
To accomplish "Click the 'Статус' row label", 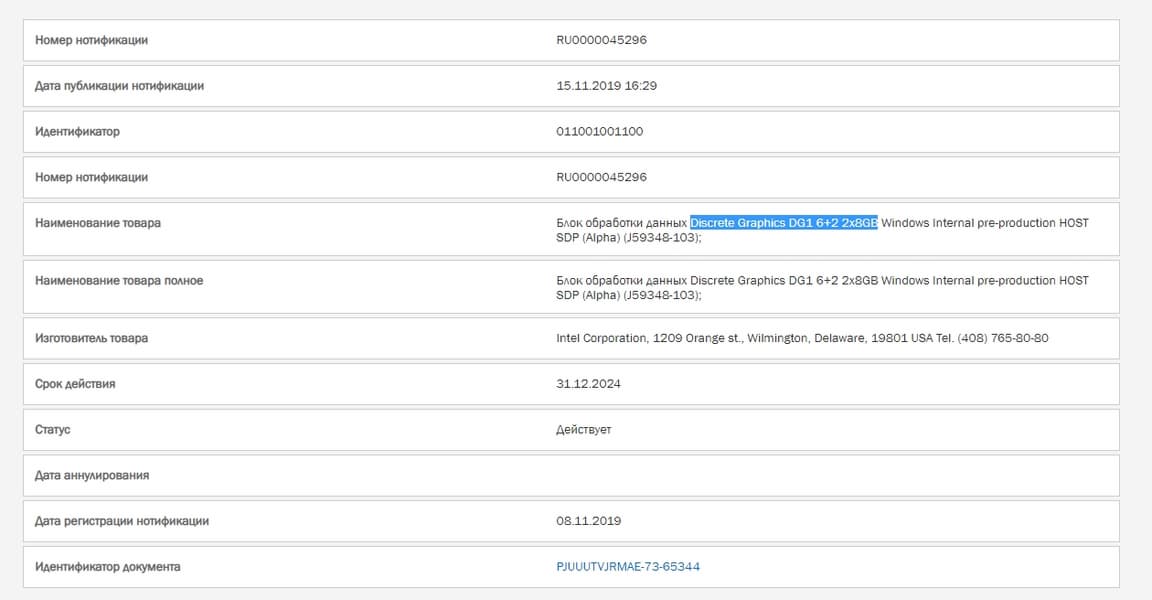I will pyautogui.click(x=53, y=430).
